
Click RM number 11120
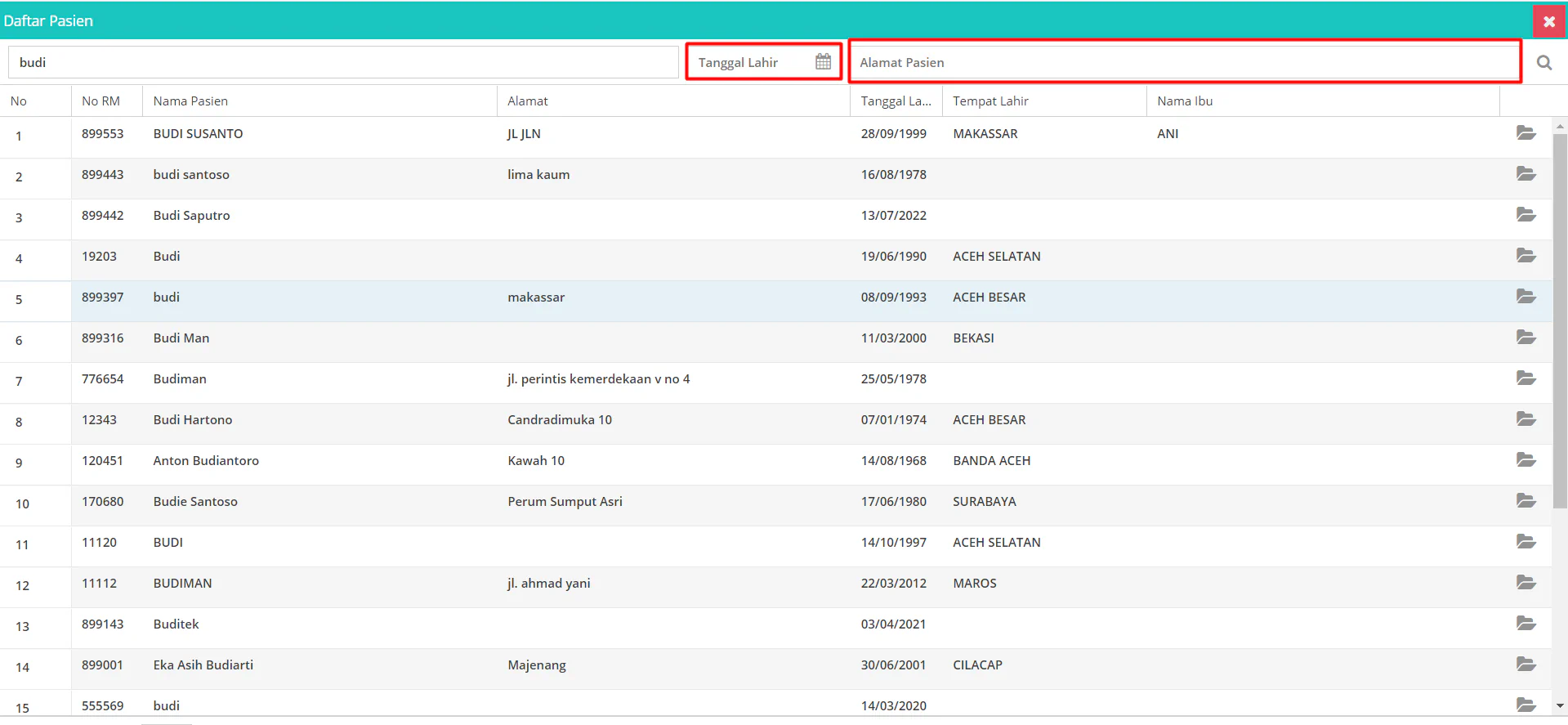coord(99,542)
